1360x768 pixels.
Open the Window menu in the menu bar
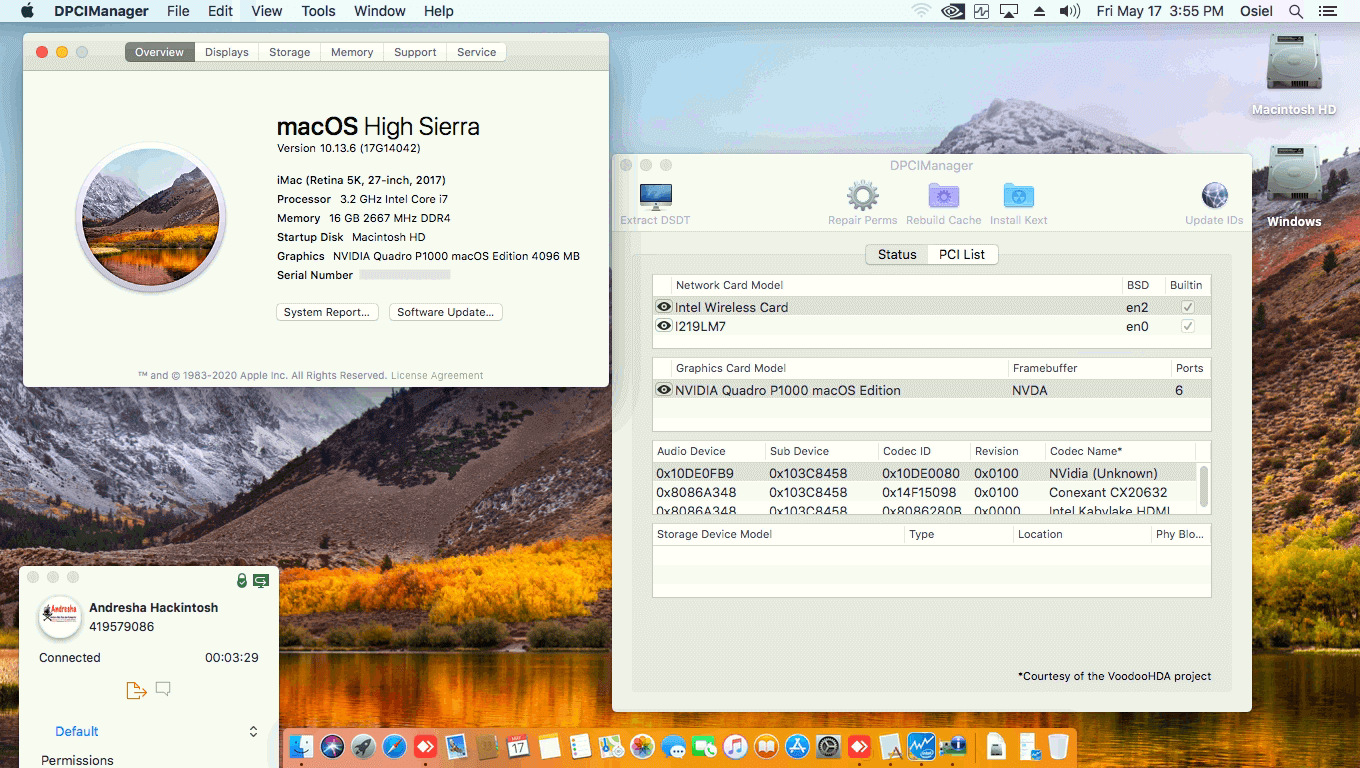379,11
